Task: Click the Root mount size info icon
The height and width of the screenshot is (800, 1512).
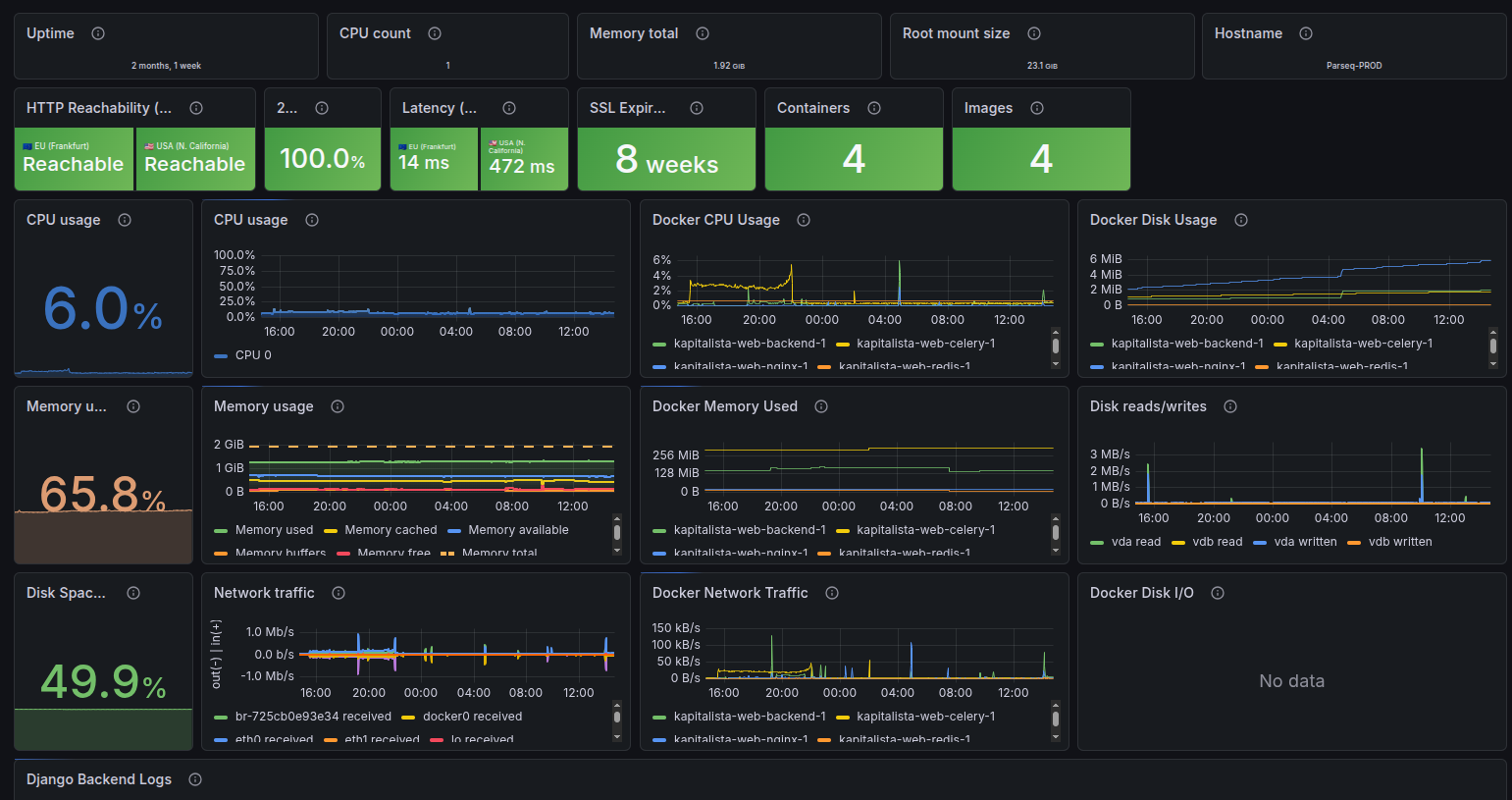Action: click(1034, 33)
